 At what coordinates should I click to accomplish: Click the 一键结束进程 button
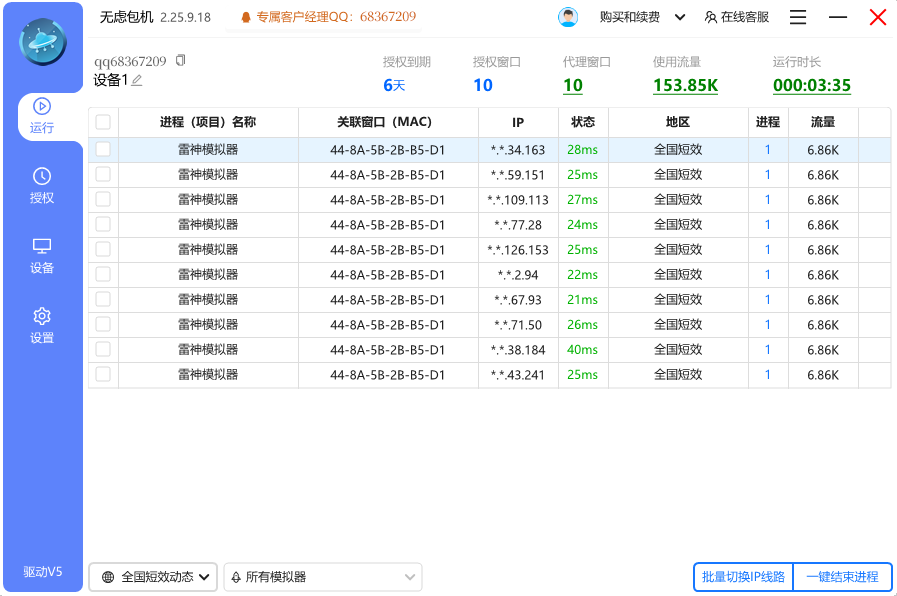[x=841, y=577]
